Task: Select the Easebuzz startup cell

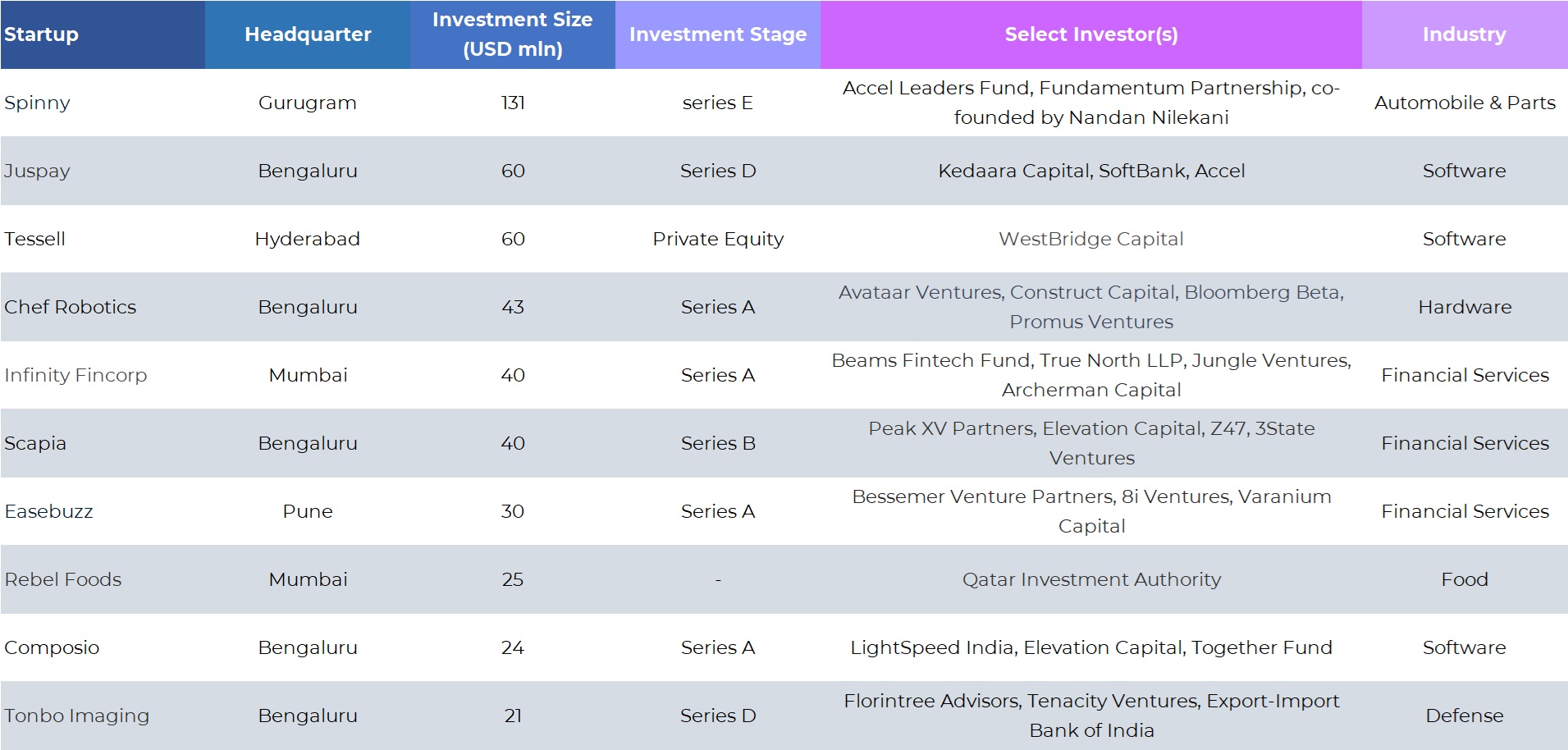Action: click(x=48, y=511)
